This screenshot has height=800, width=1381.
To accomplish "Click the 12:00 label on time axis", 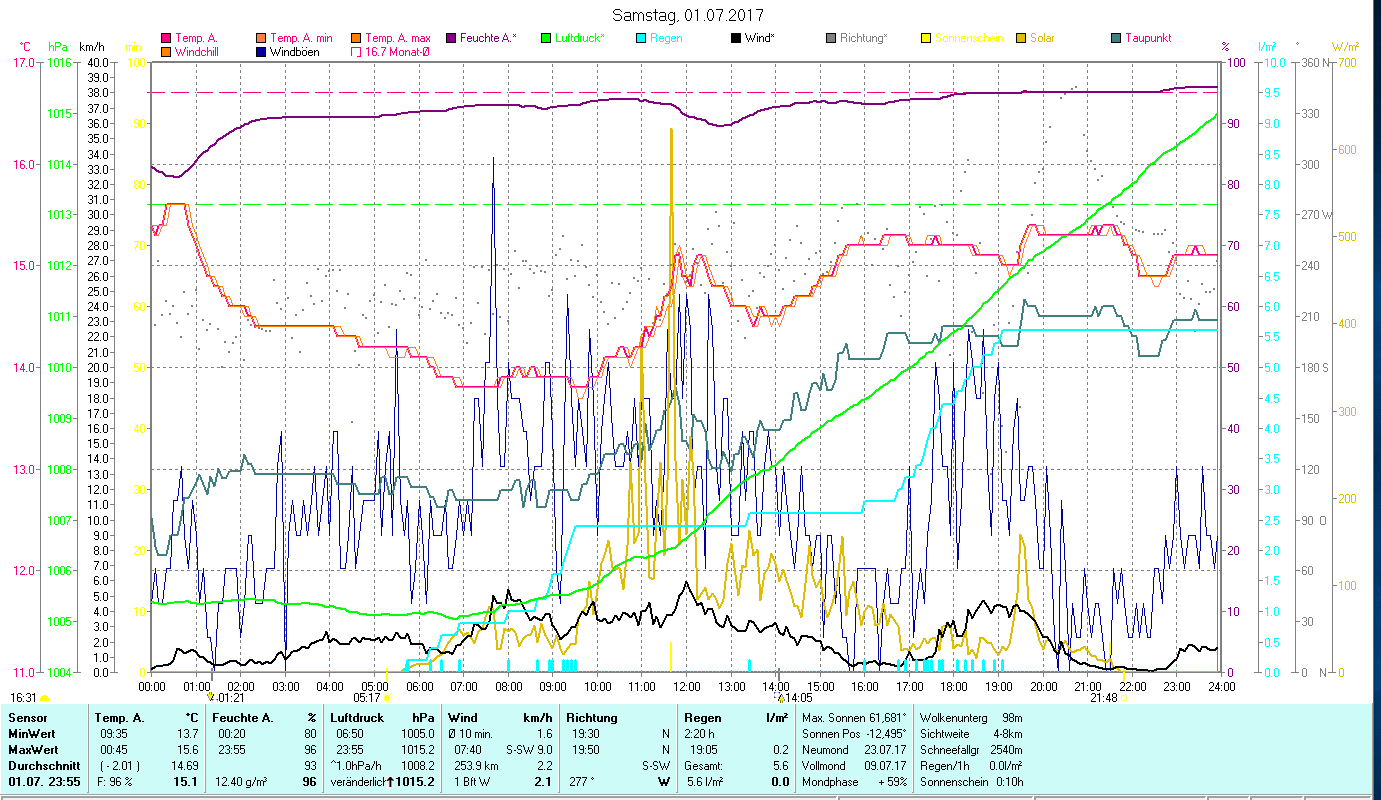I will coord(687,686).
